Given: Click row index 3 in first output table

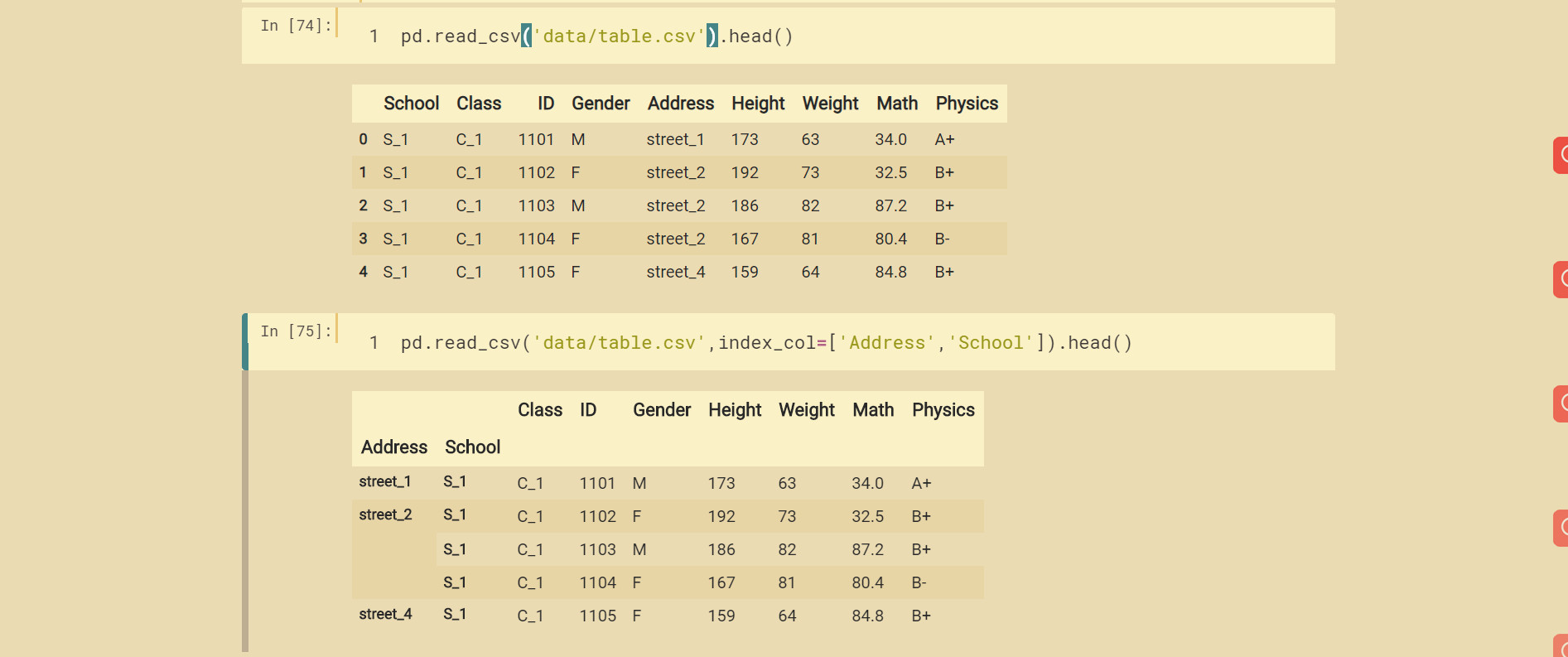Looking at the screenshot, I should [x=363, y=239].
